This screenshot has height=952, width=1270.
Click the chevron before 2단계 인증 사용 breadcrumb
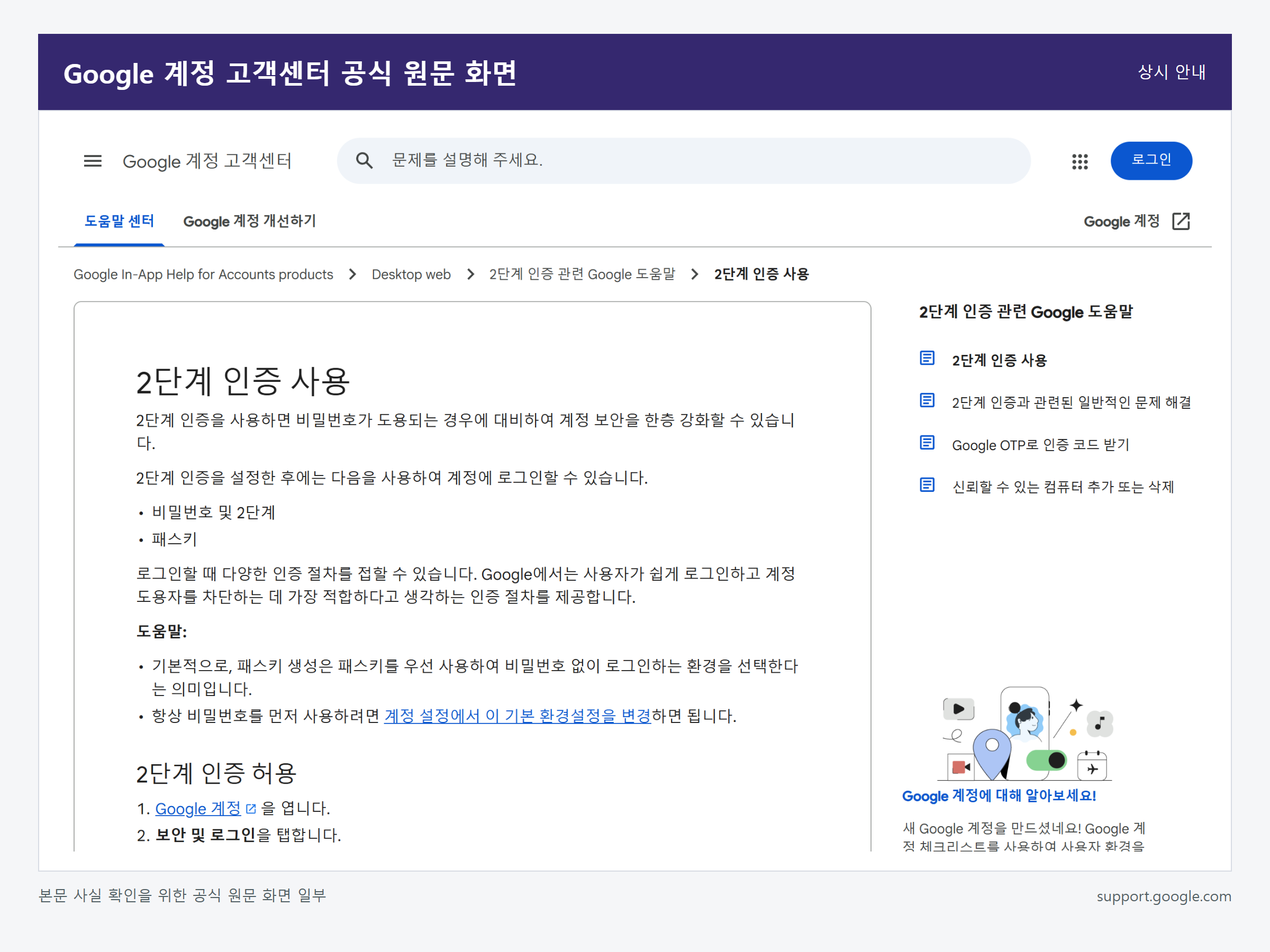coord(695,274)
